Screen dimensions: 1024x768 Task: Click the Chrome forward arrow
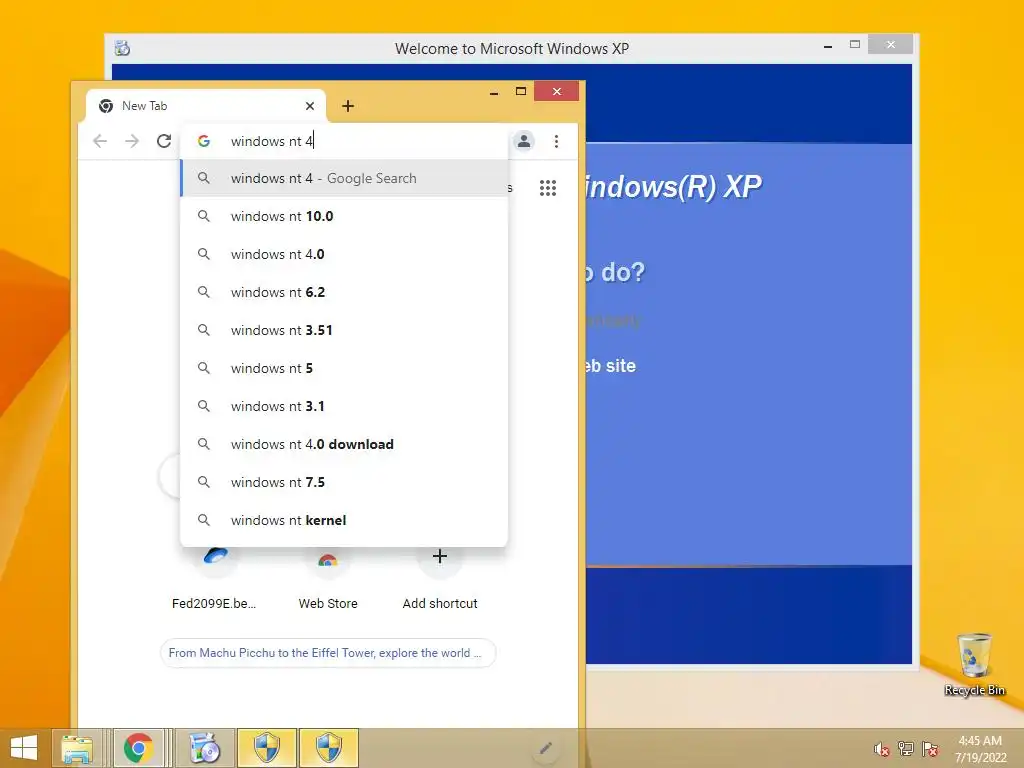coord(132,141)
